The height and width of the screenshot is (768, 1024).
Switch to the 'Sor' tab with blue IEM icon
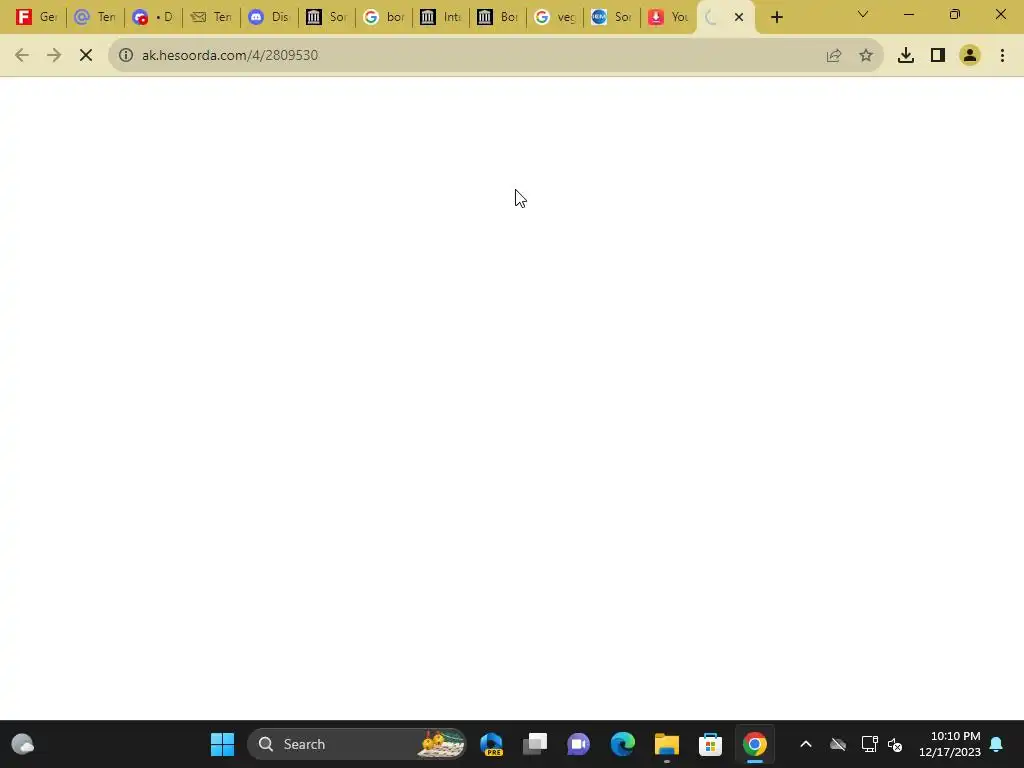pos(611,17)
